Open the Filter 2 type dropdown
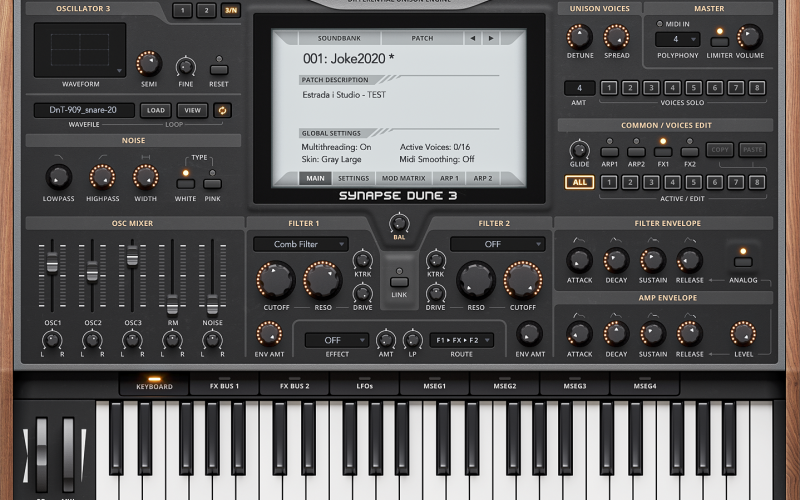The image size is (800, 500). 497,244
